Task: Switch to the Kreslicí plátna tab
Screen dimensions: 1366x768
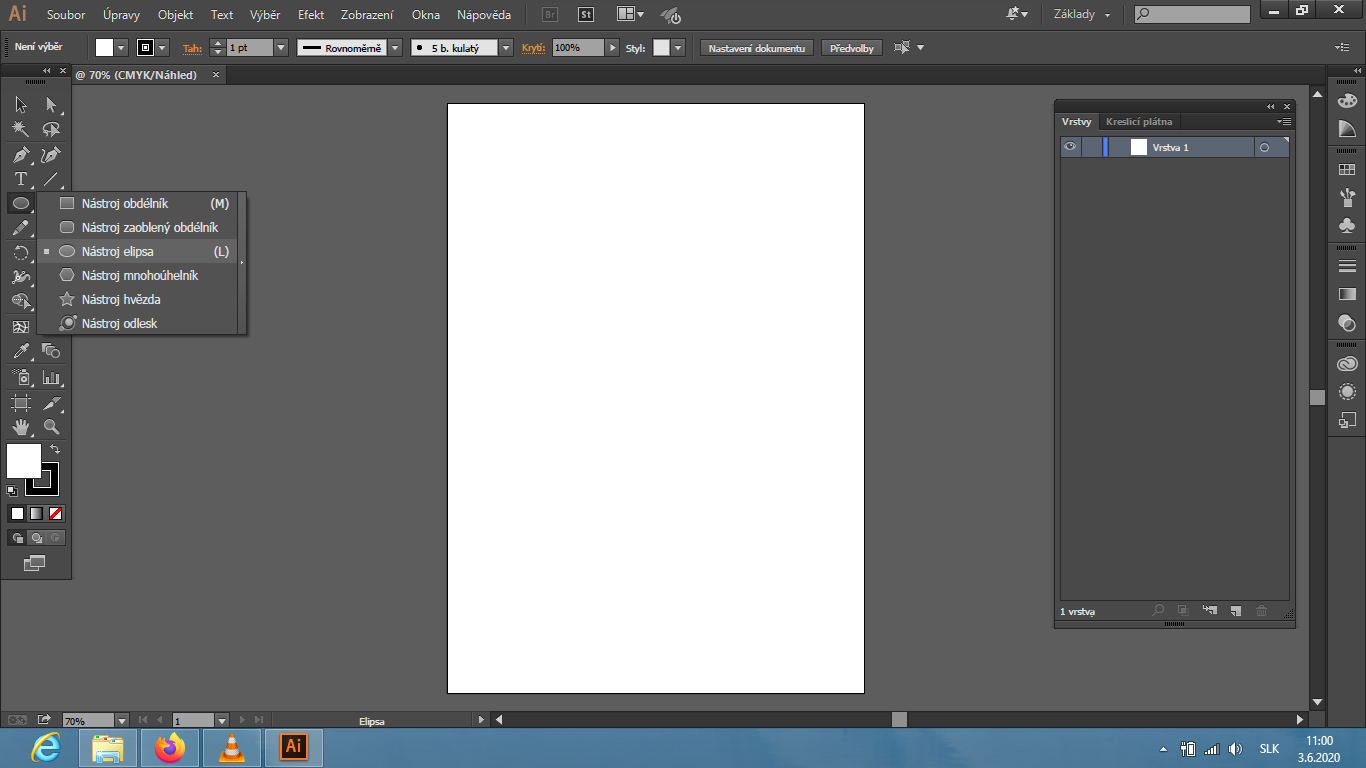Action: click(1139, 122)
